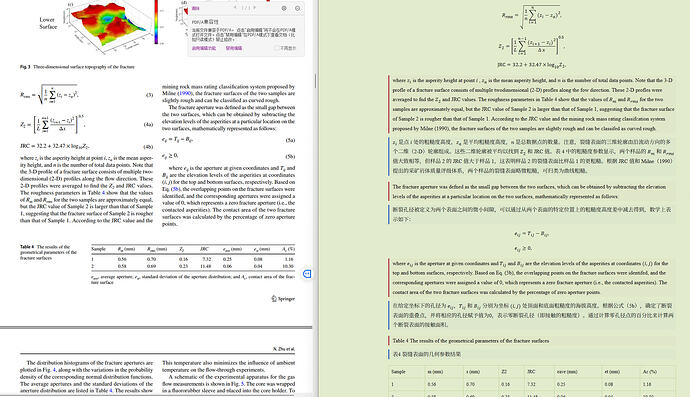Click the 'JRC = 32.2 + 32.47' equation in translation panel
Viewport: 690px width, 397px height.
pos(531,65)
